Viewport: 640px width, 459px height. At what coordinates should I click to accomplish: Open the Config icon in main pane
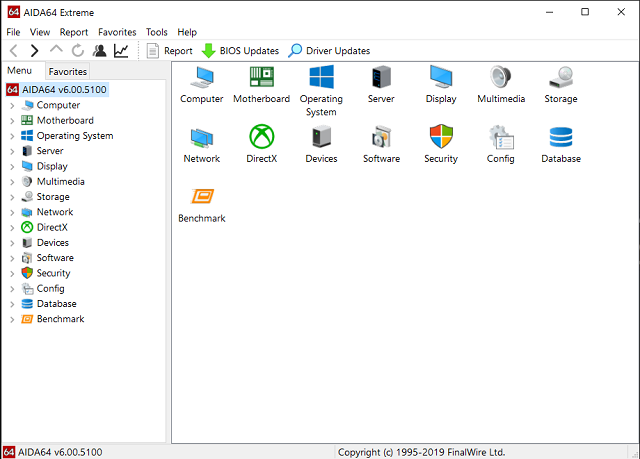click(501, 137)
